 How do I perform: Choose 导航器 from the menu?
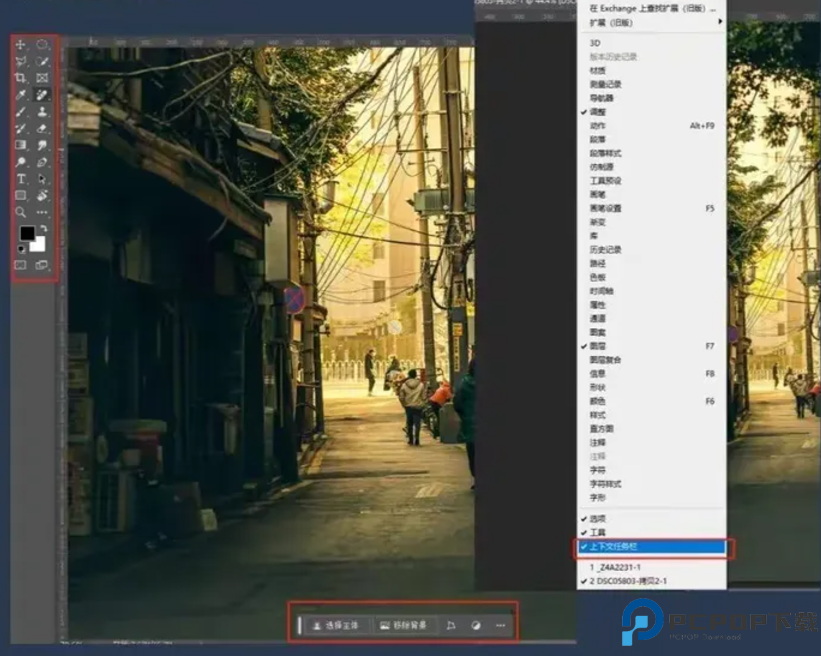click(x=652, y=98)
